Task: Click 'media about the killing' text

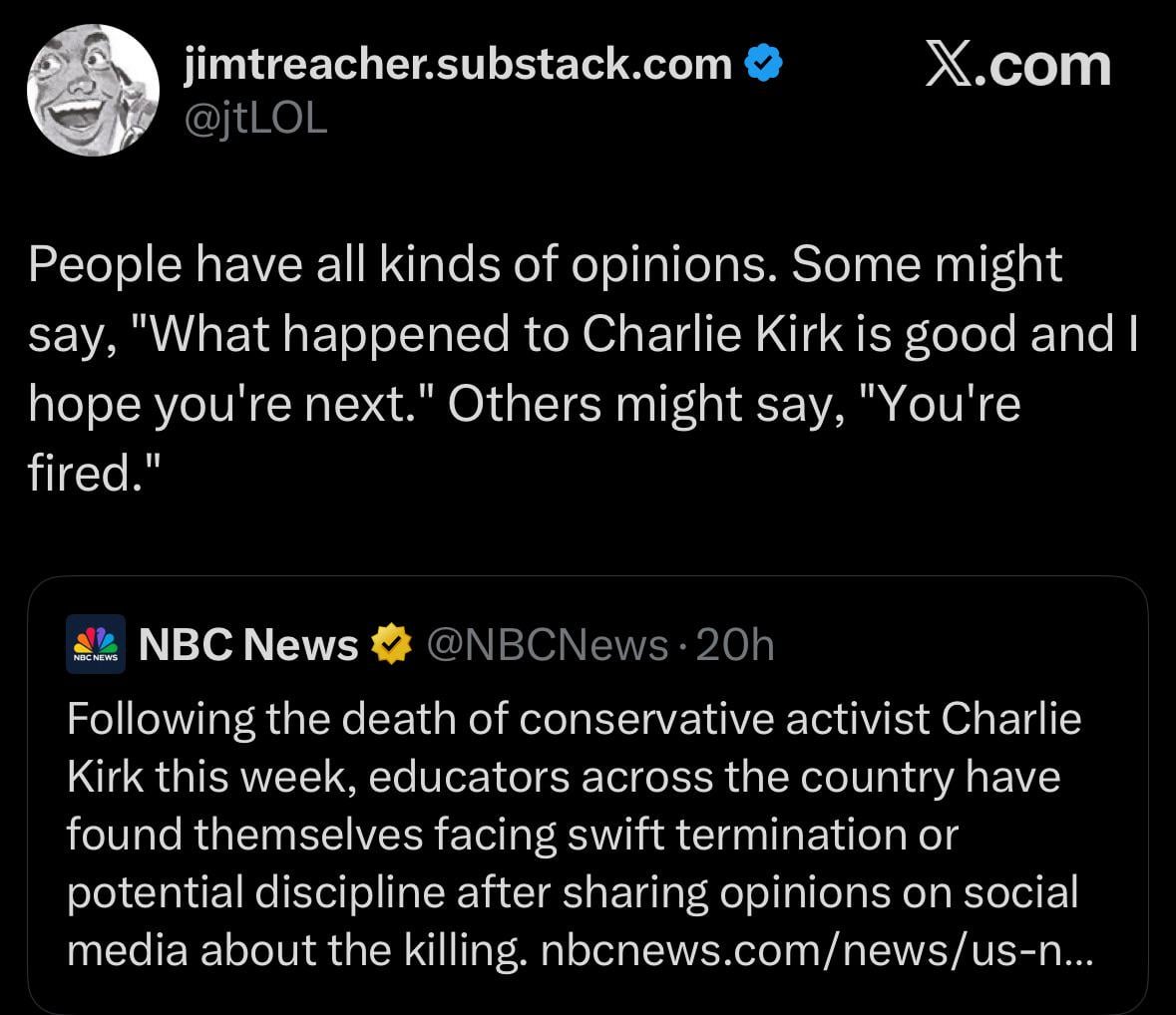Action: click(296, 950)
